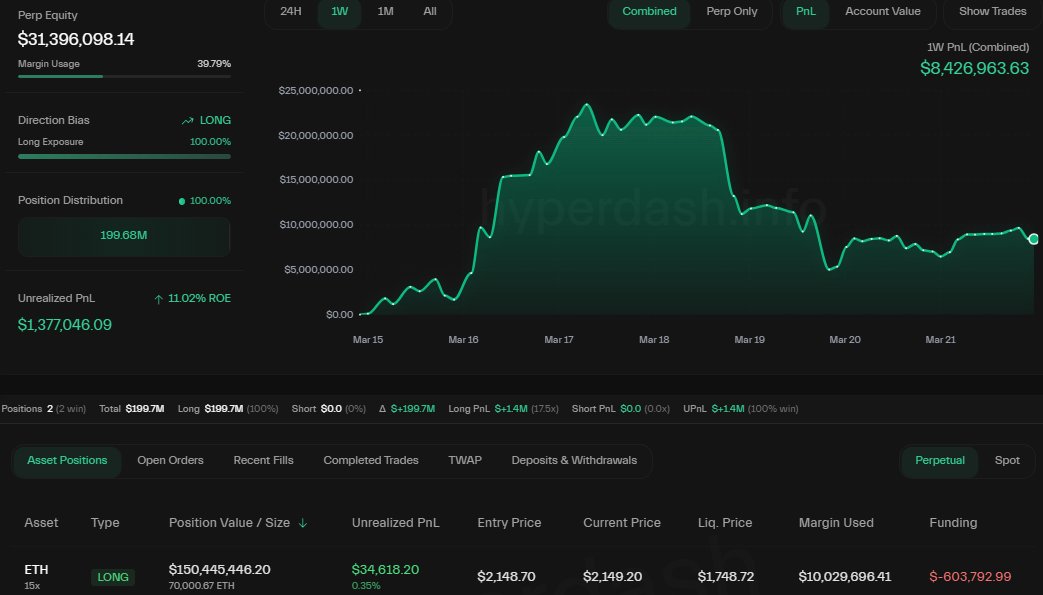Switch to the Open Orders tab
1043x595 pixels.
tap(170, 460)
